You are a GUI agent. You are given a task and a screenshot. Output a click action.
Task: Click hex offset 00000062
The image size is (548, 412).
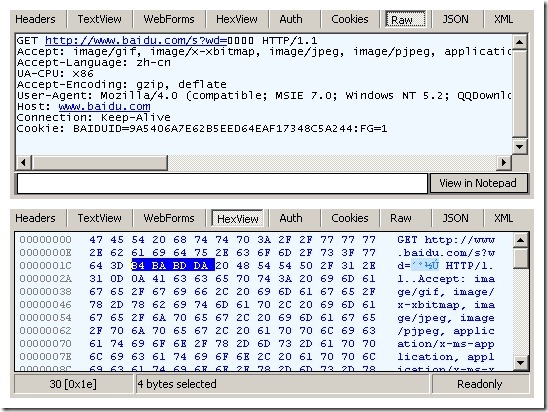[x=45, y=331]
